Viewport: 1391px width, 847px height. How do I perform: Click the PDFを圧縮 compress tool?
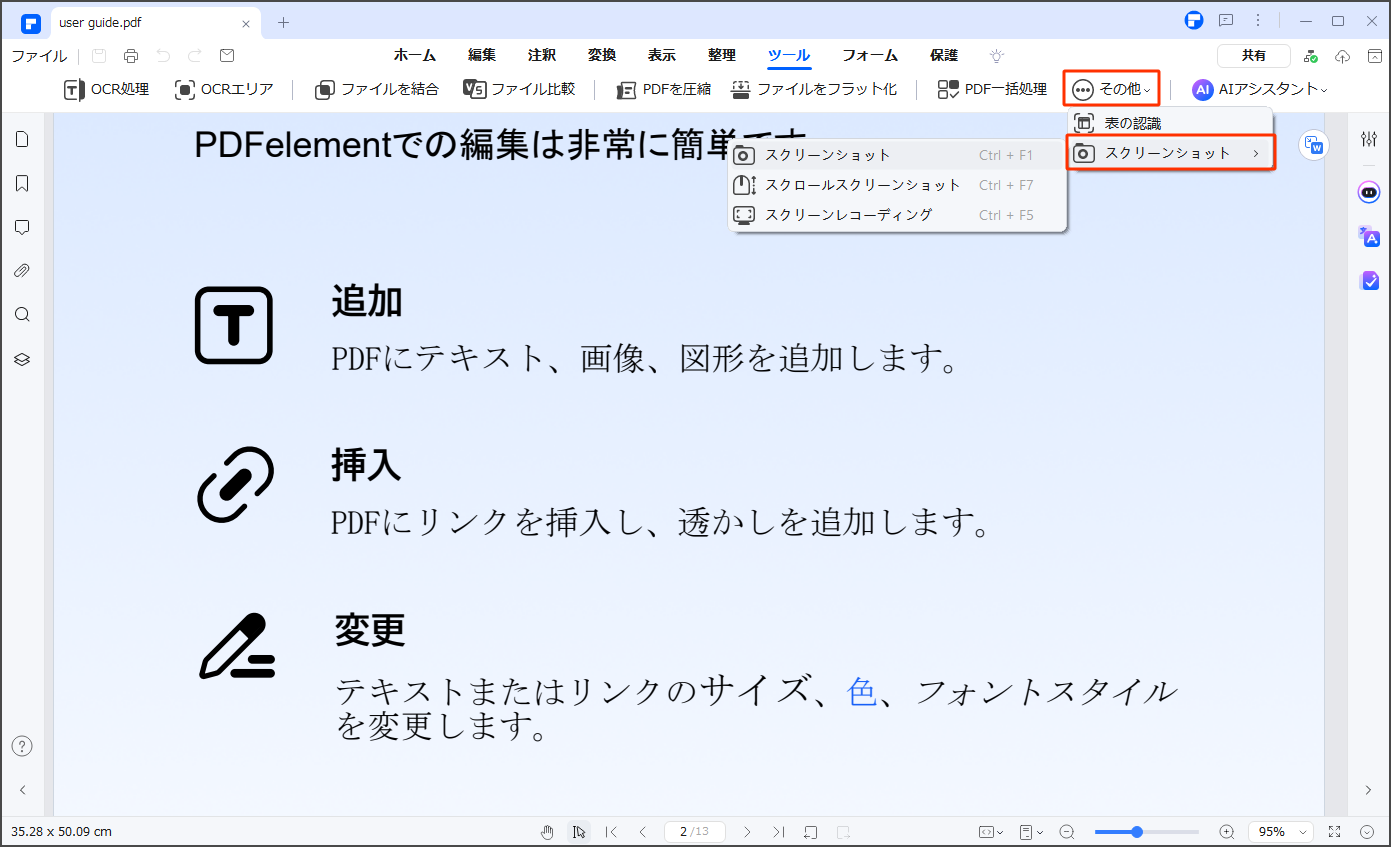click(x=663, y=89)
